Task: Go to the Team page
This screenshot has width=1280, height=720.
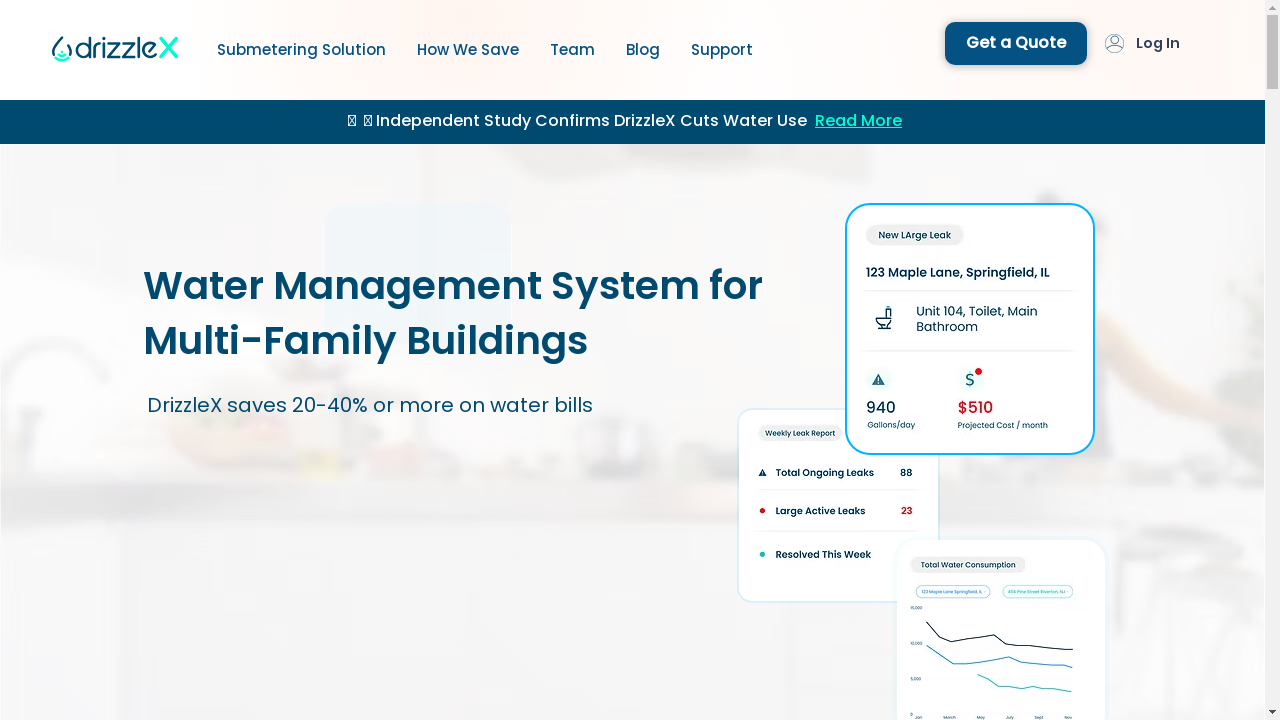Action: pos(572,50)
